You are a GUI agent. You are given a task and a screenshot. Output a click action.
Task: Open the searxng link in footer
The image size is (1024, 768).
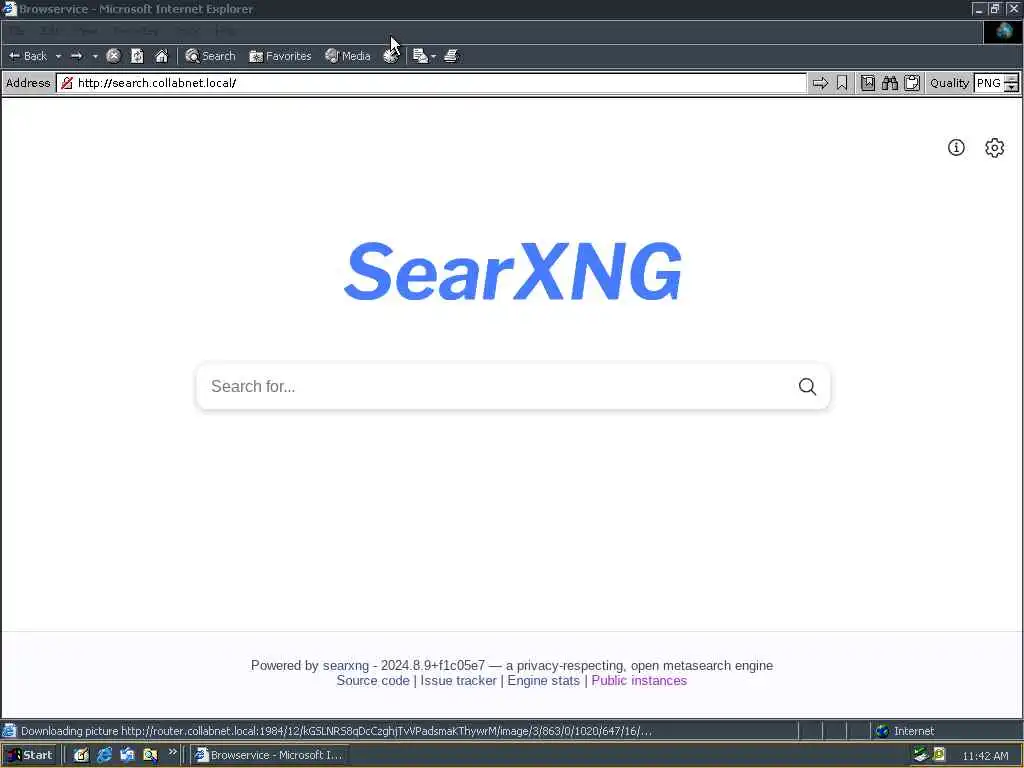click(345, 665)
